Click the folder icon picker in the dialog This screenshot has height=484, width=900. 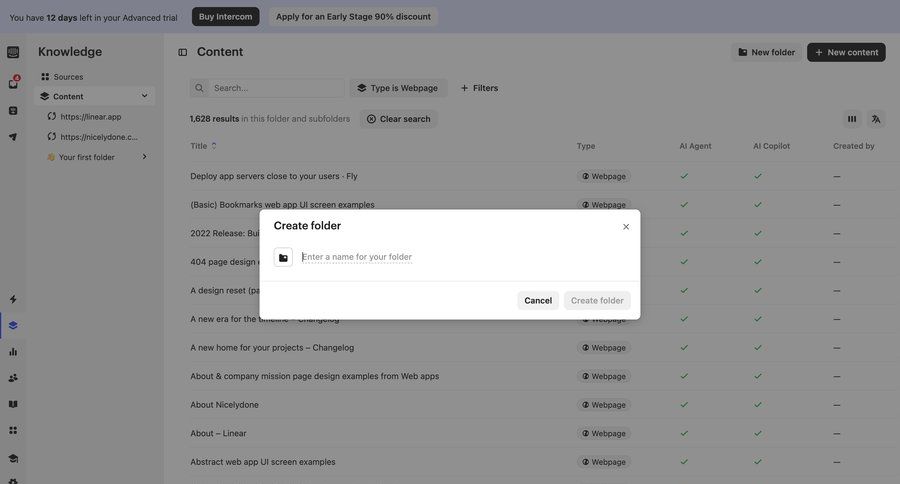283,257
